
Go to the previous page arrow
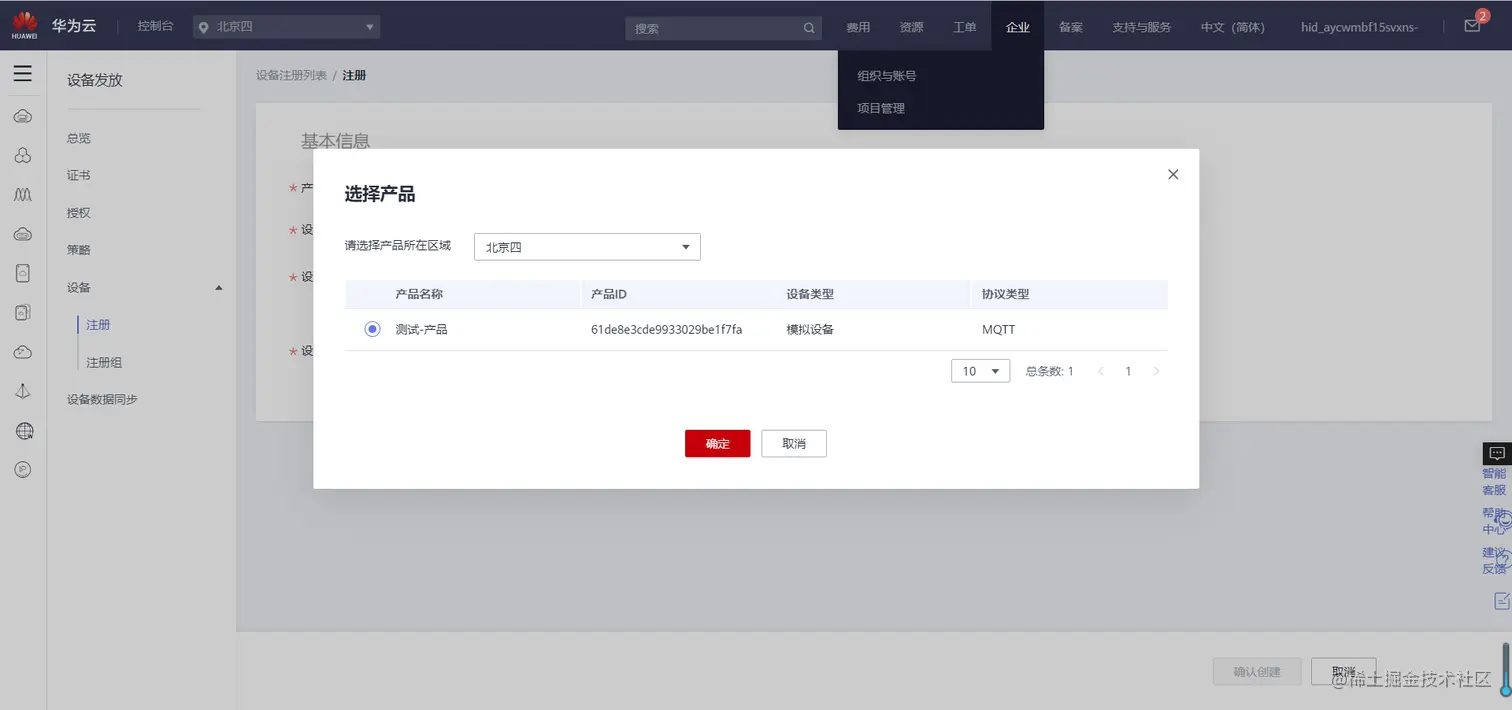[1101, 371]
